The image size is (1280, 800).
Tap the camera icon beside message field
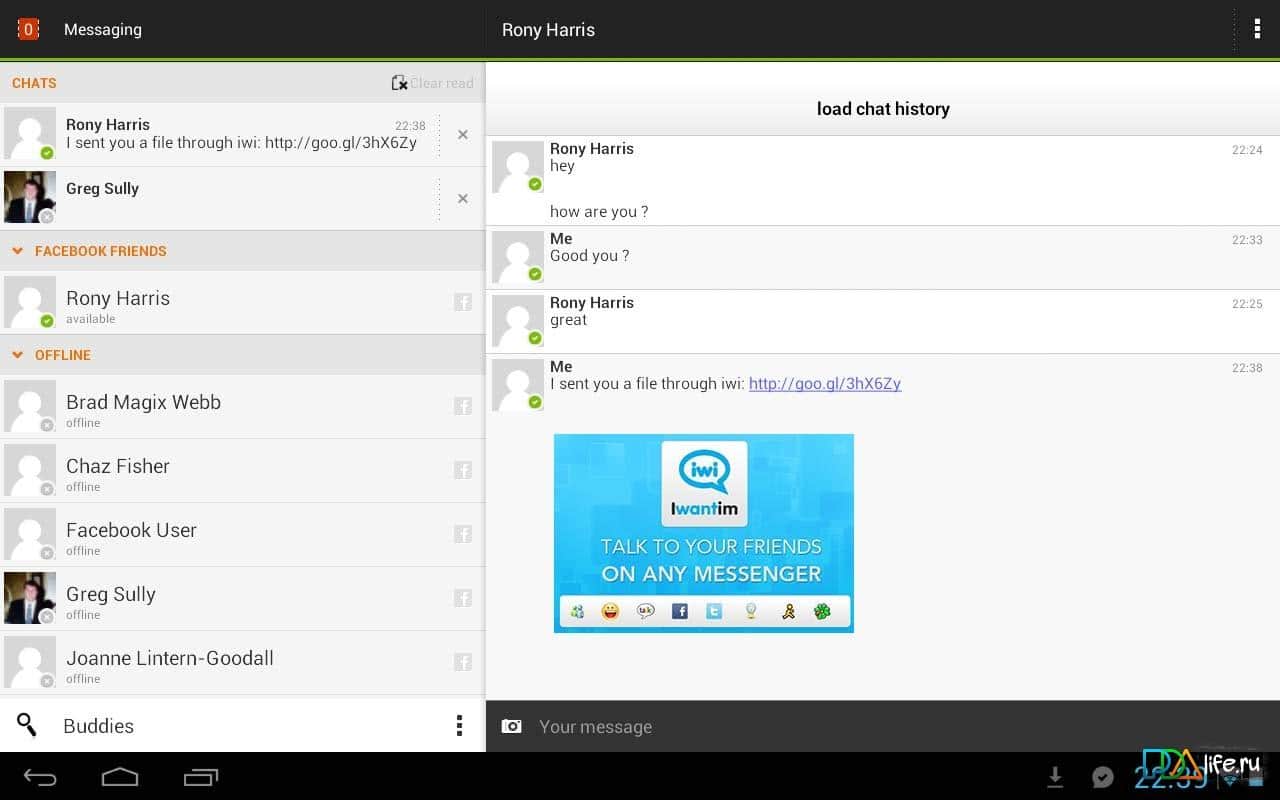click(x=511, y=726)
